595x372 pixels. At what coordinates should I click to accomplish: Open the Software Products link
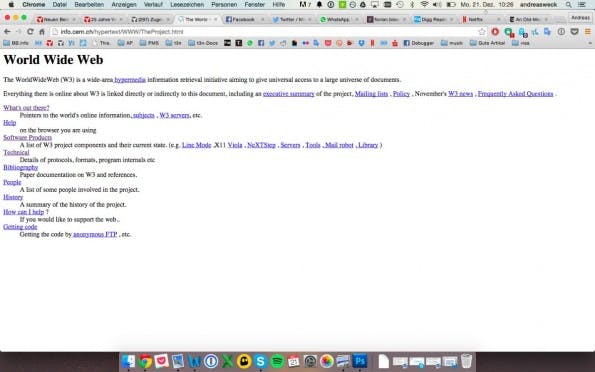27,137
